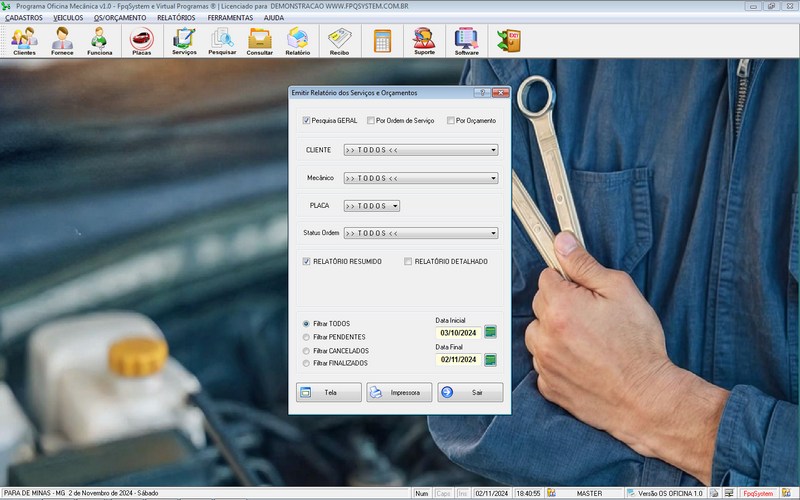This screenshot has width=800, height=500.
Task: Open the FERRAMENTAS menu
Action: (230, 18)
